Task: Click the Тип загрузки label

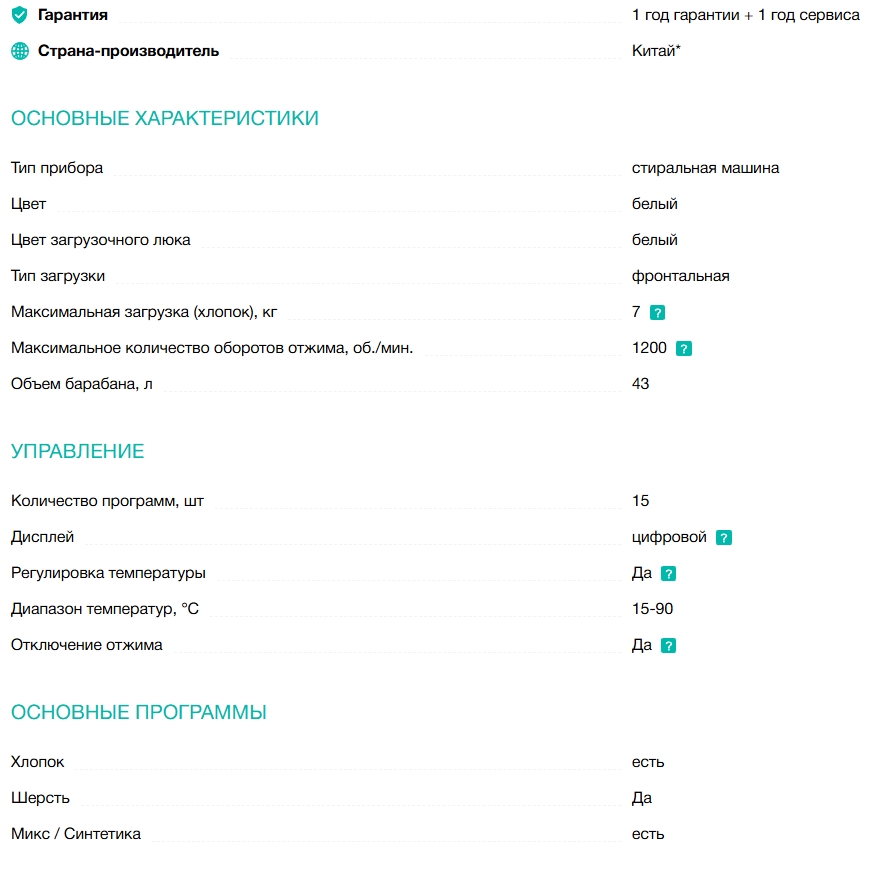Action: [58, 276]
